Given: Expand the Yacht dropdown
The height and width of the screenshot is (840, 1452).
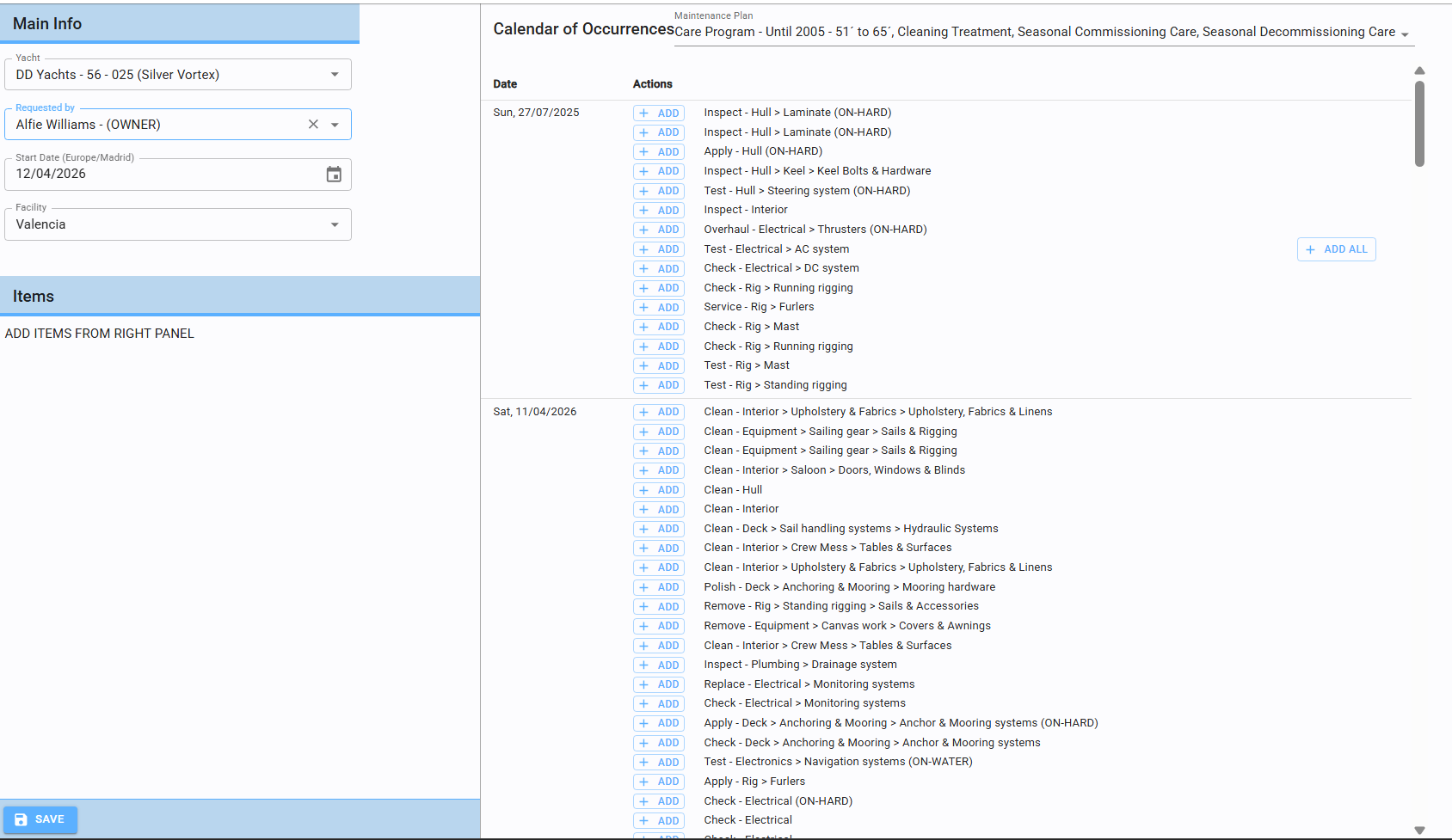Looking at the screenshot, I should tap(335, 75).
